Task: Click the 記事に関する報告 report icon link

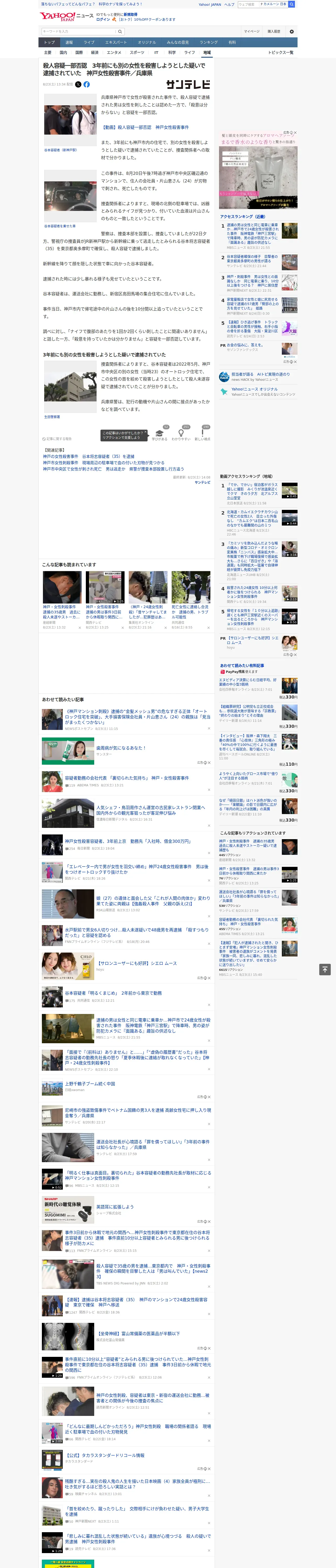Action: pos(57,438)
